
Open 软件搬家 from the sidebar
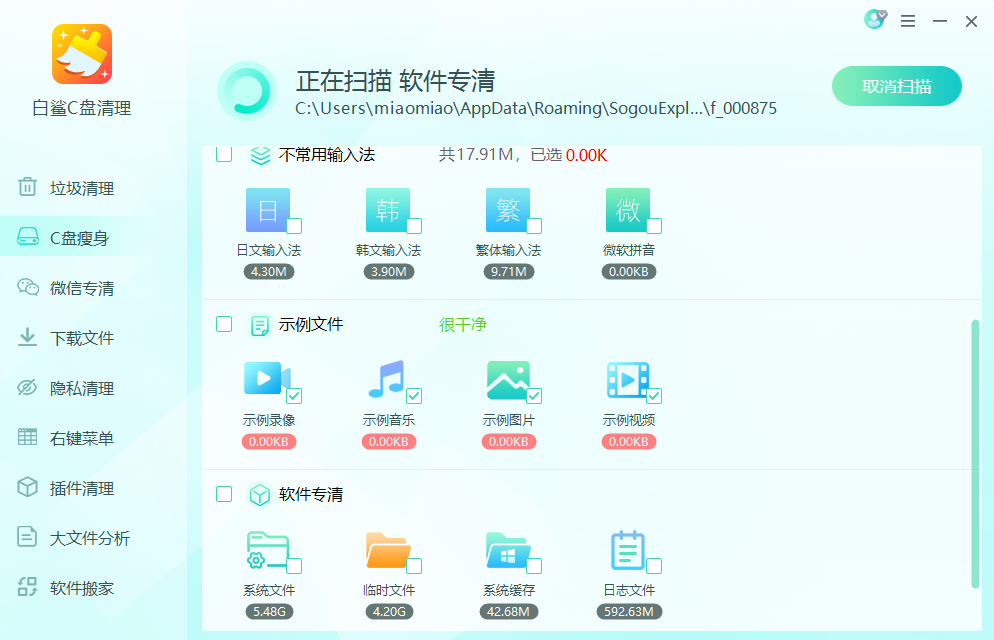(x=67, y=588)
